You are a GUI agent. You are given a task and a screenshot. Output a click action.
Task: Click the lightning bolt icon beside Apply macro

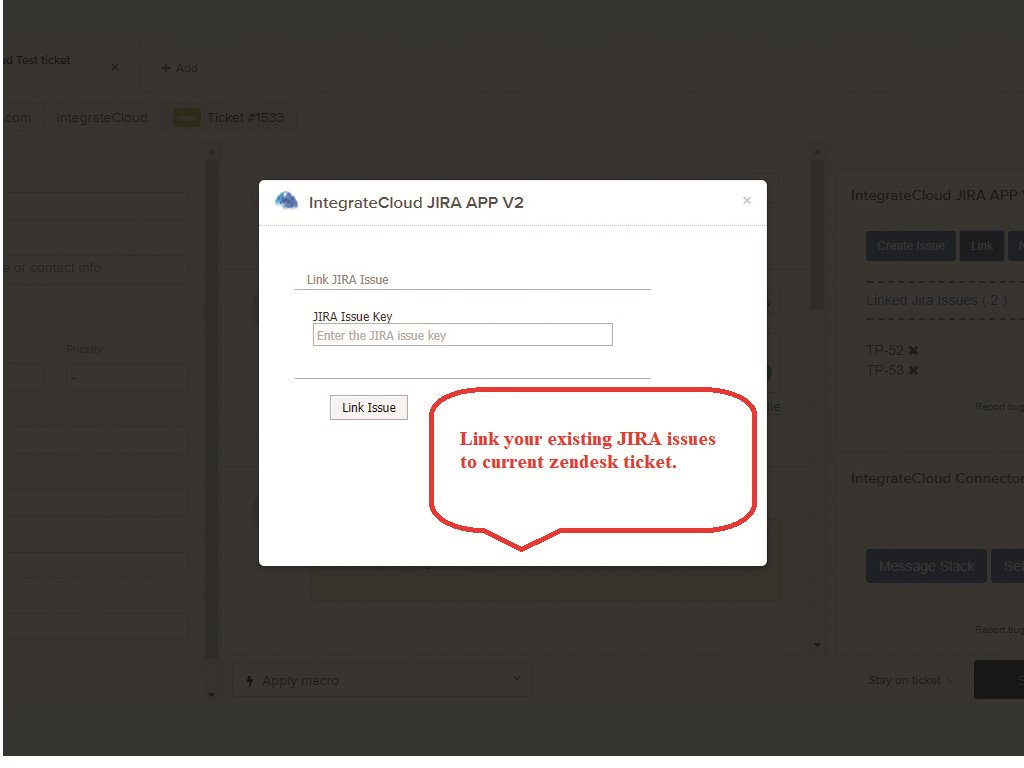tap(249, 681)
